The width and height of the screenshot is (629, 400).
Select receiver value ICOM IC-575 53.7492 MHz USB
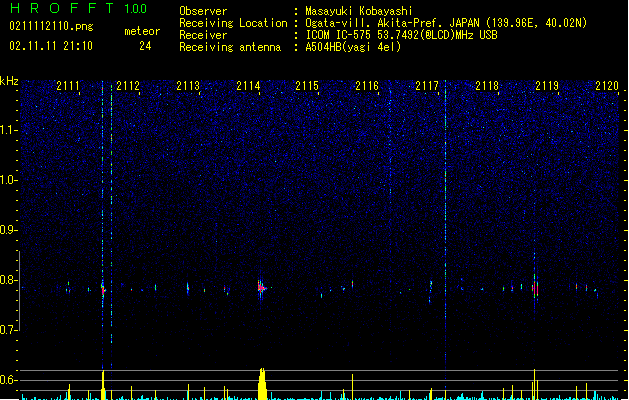(401, 35)
